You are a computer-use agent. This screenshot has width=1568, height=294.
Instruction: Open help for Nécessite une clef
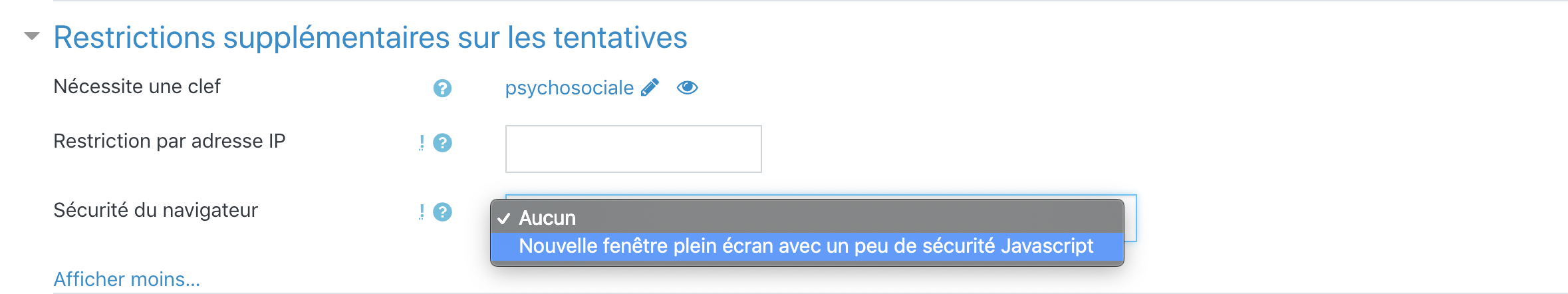click(x=442, y=88)
